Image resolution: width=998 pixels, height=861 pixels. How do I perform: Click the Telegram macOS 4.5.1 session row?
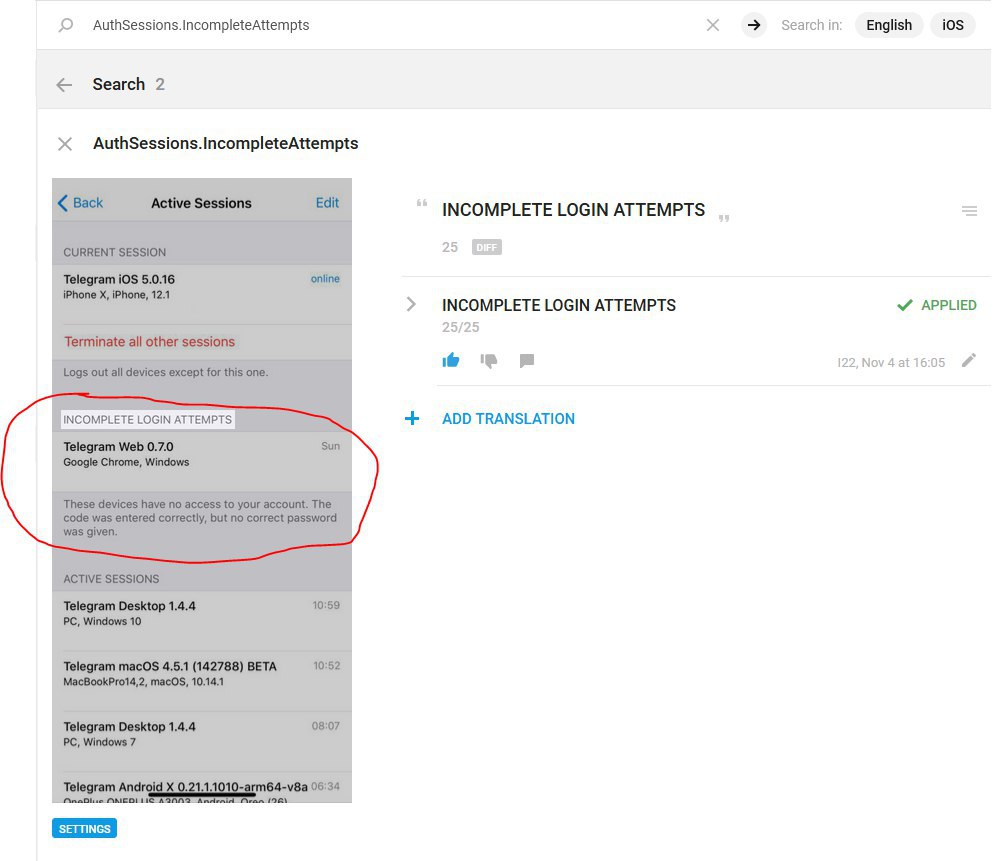point(202,681)
